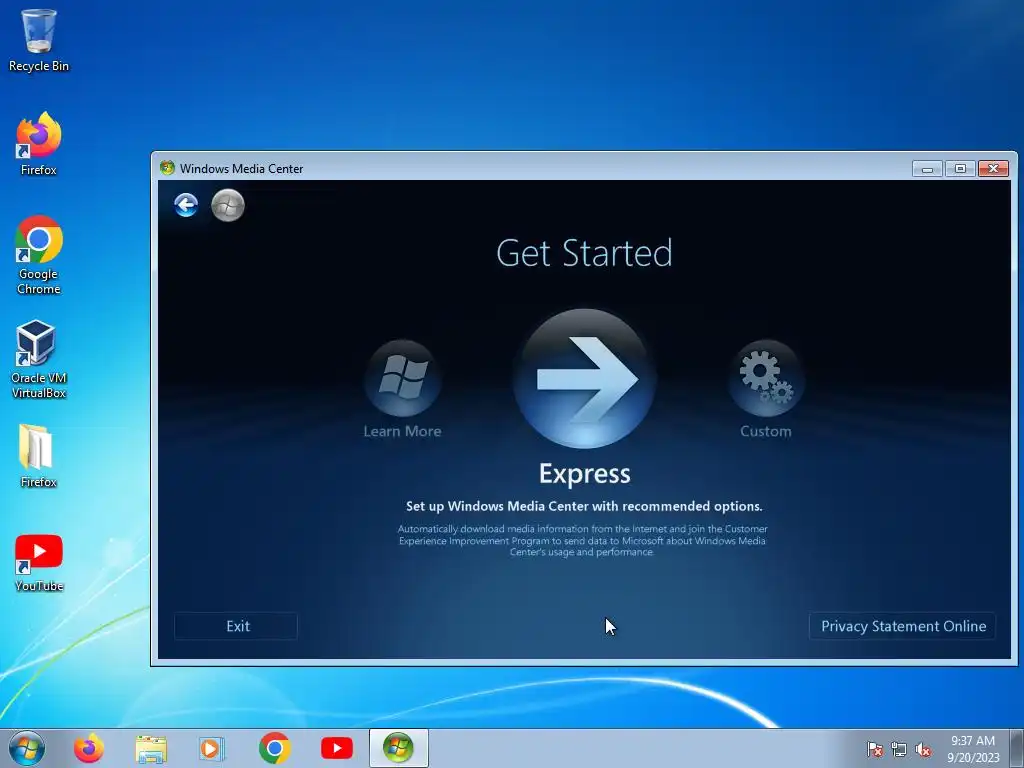The height and width of the screenshot is (768, 1024).
Task: Select the Google Chrome desktop shortcut
Action: point(39,255)
